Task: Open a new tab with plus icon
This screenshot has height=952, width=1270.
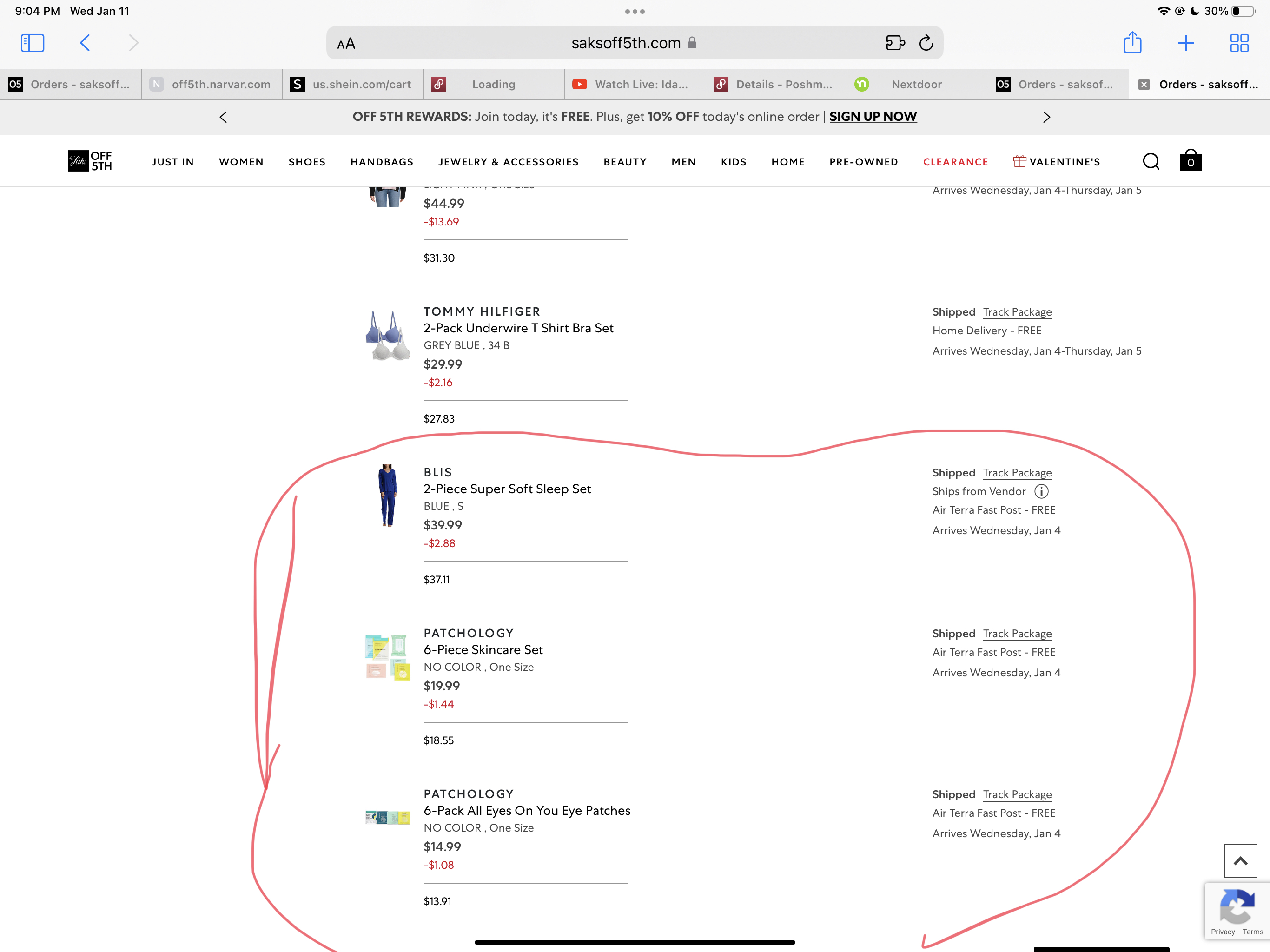Action: (x=1185, y=43)
